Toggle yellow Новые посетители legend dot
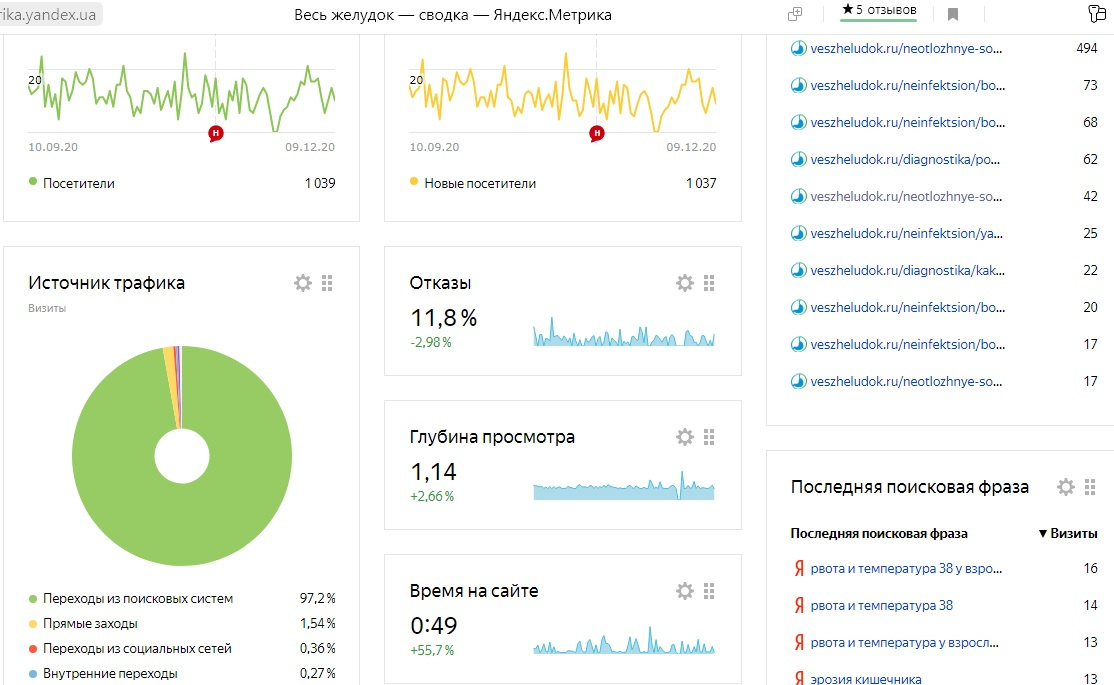This screenshot has height=685, width=1114. tap(413, 181)
